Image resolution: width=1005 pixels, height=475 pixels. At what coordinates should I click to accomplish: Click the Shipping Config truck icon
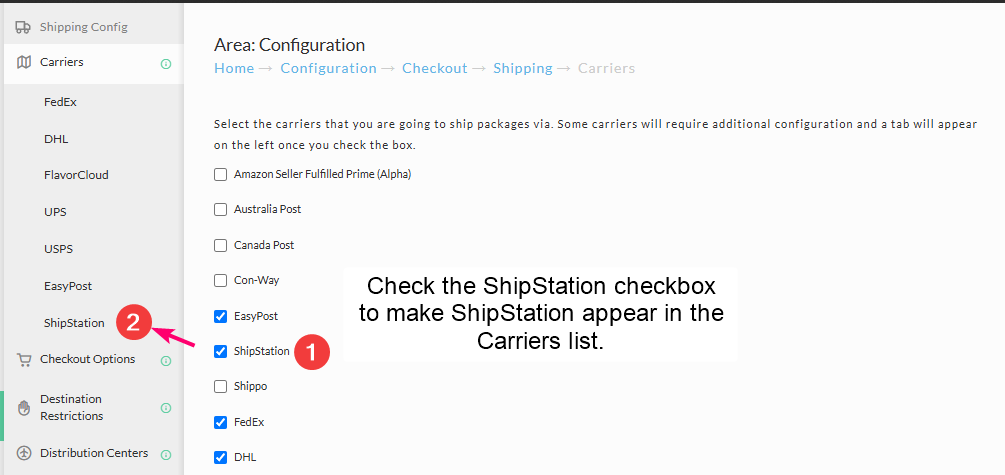tap(23, 27)
